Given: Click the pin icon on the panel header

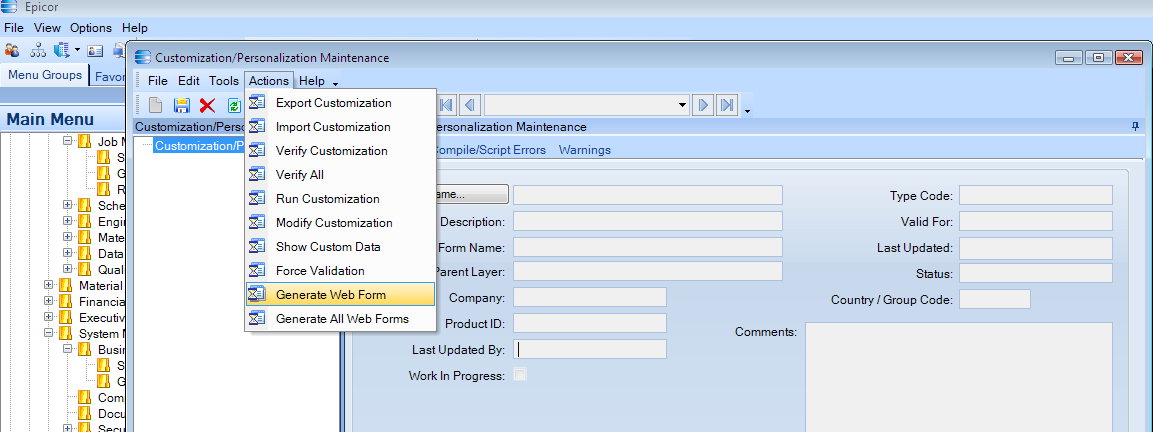Looking at the screenshot, I should [1135, 127].
